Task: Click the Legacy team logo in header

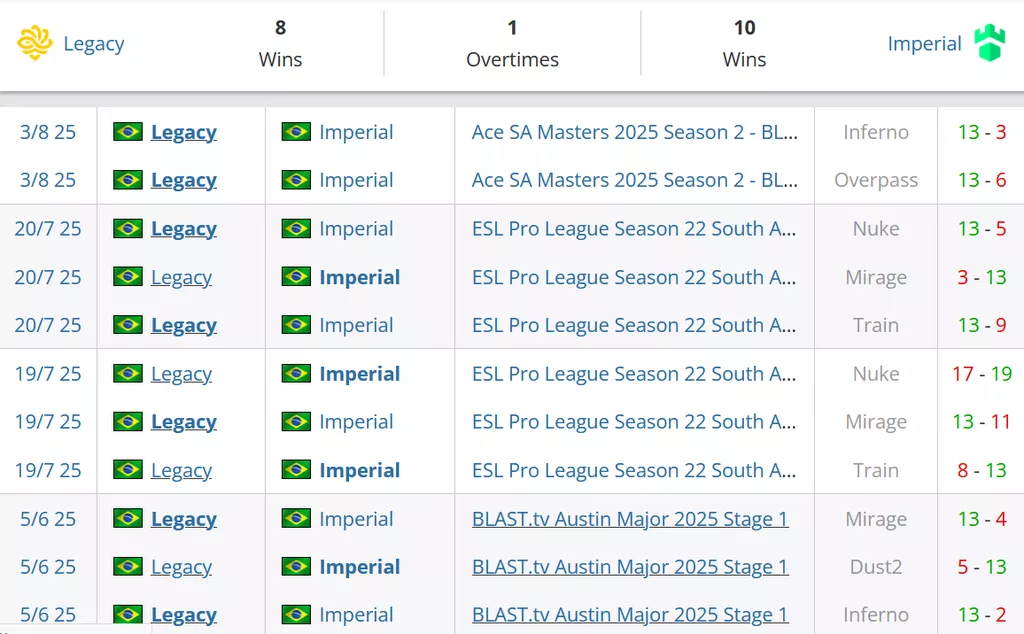Action: (35, 43)
